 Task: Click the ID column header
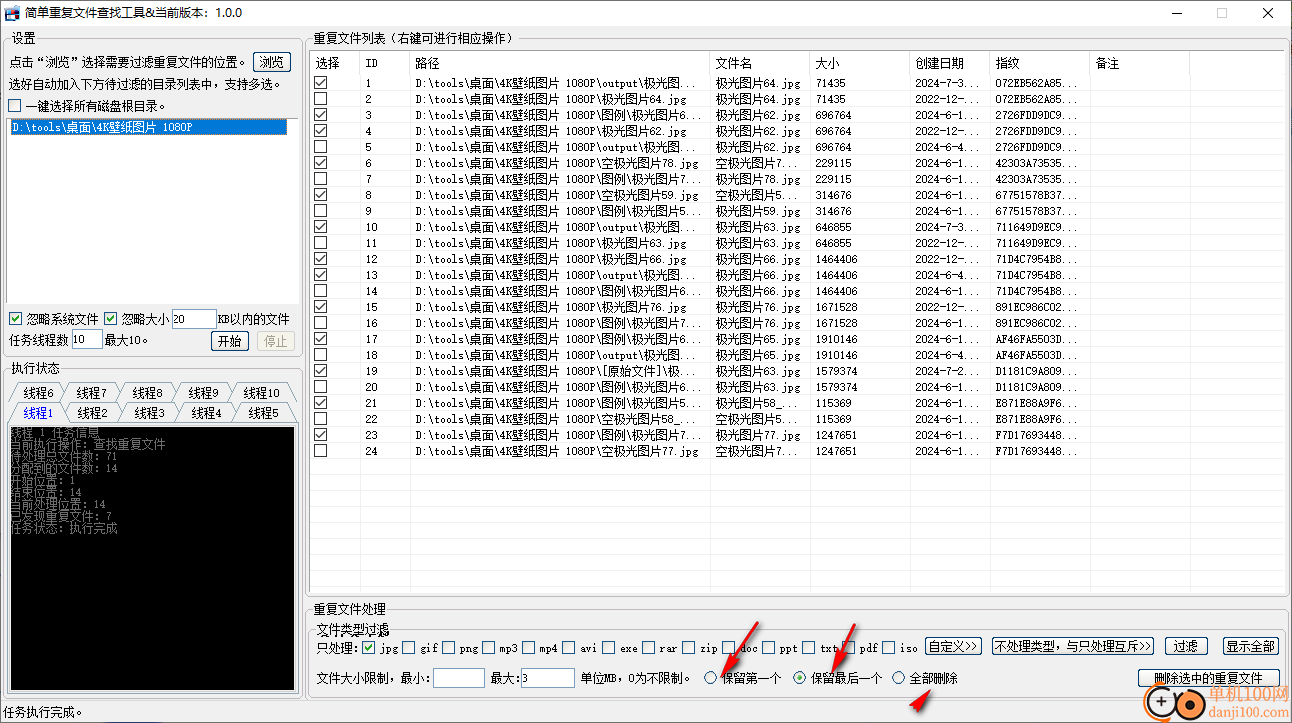(x=385, y=63)
